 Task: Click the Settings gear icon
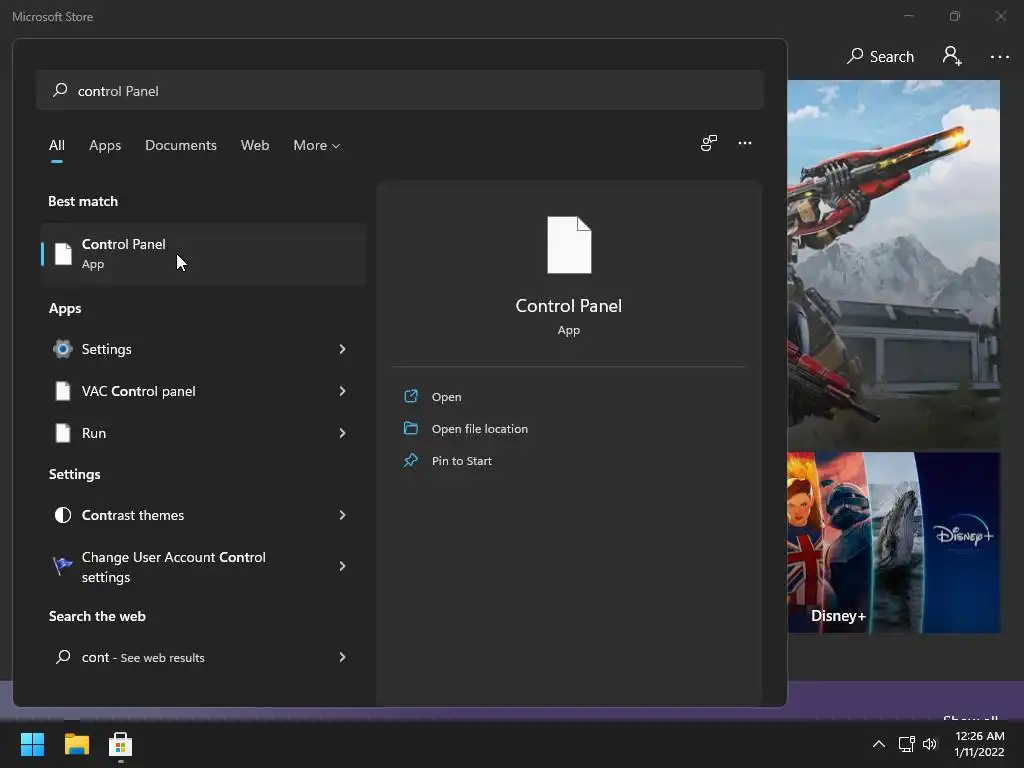tap(63, 349)
